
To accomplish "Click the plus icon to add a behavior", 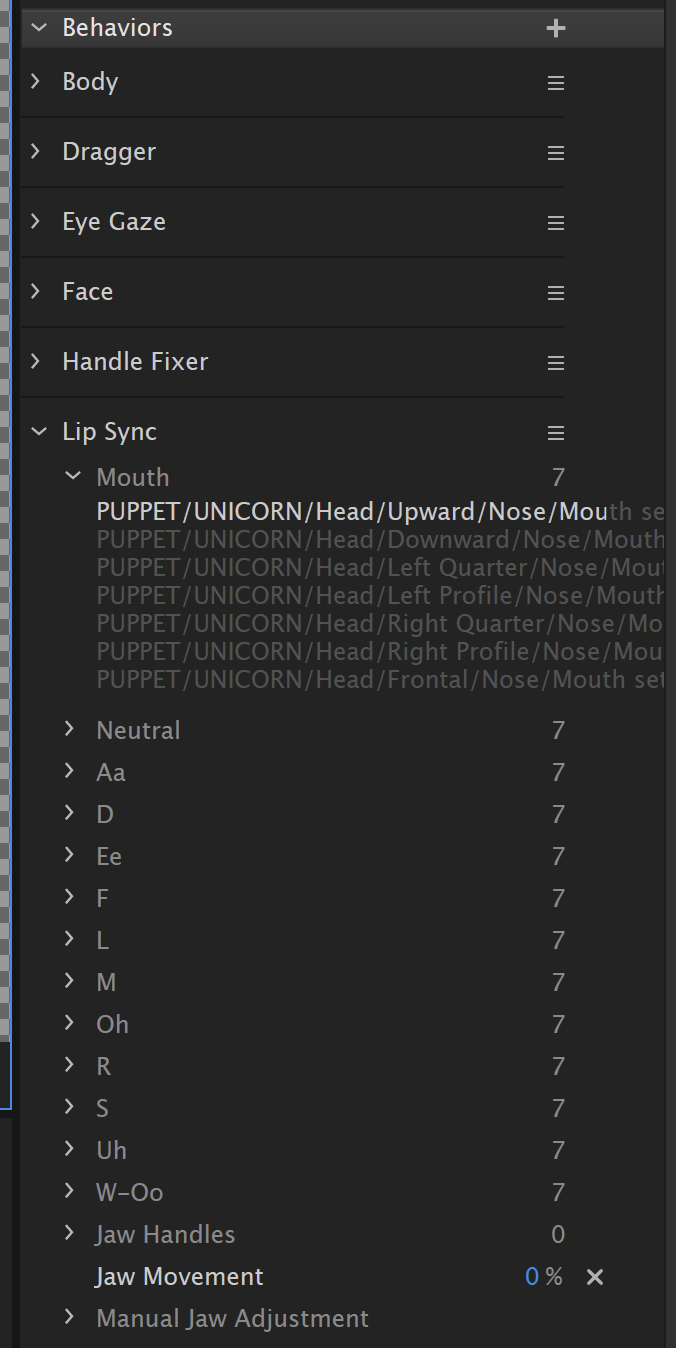I will (x=556, y=29).
